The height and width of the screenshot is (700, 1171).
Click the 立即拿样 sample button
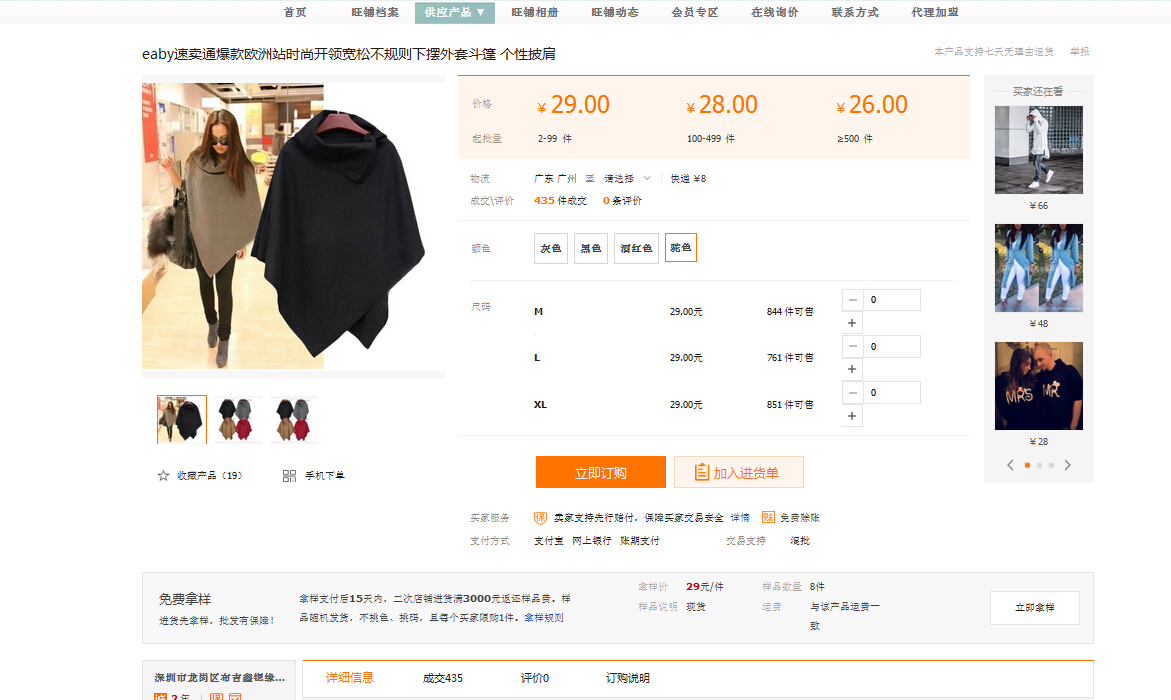1034,608
